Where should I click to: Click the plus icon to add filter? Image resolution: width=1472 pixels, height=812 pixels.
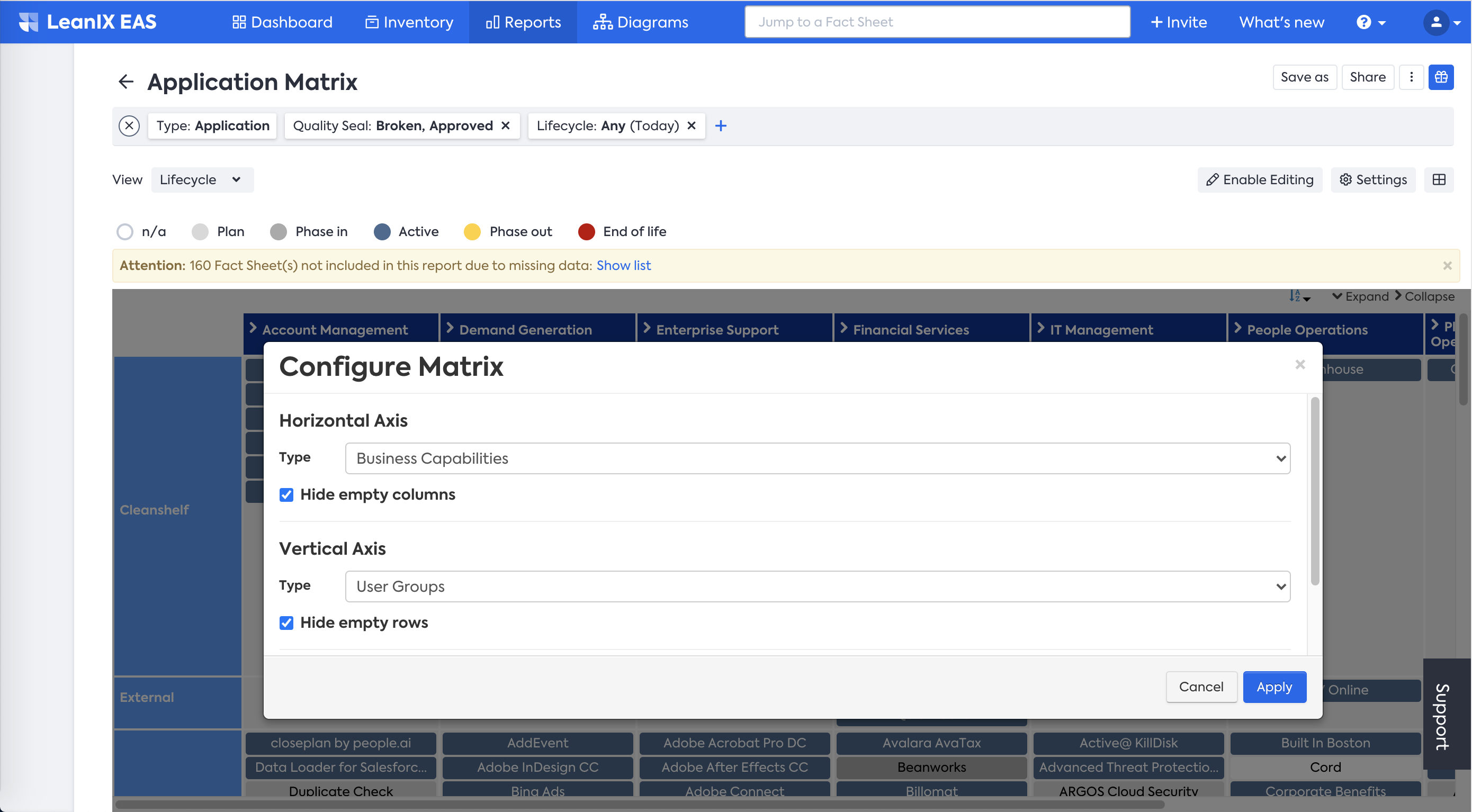click(x=721, y=125)
